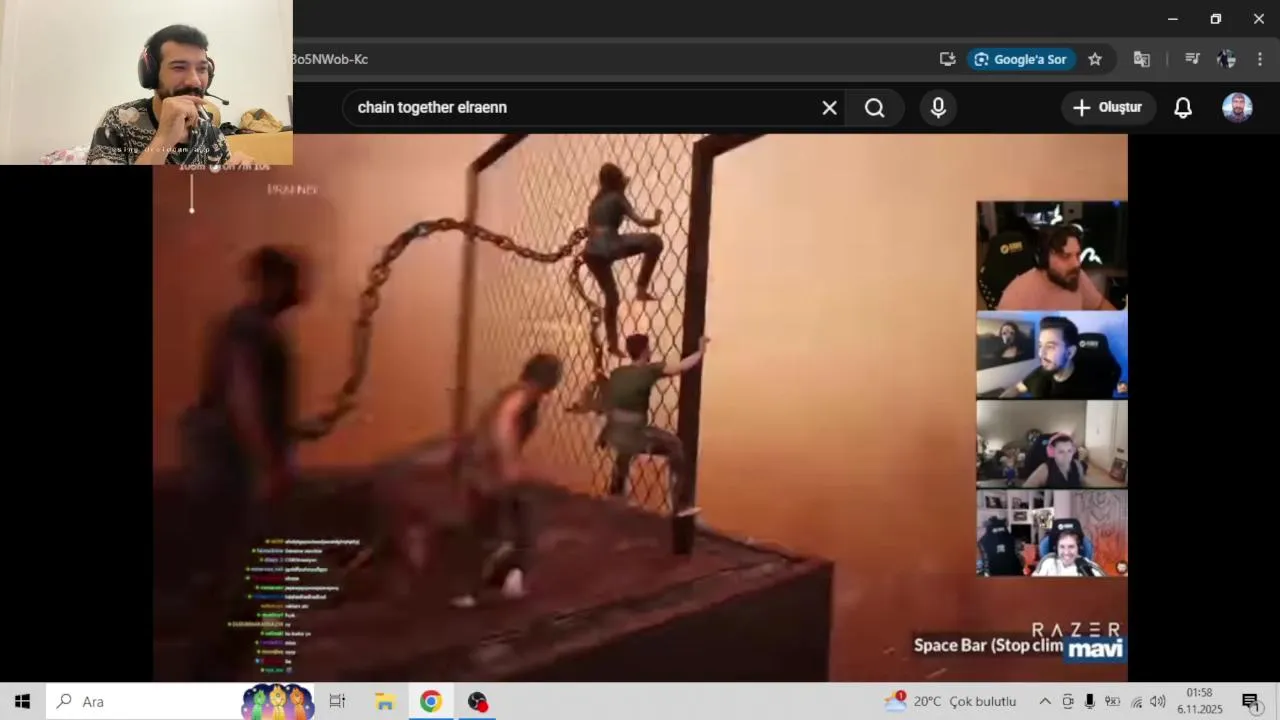Expand hidden system tray icons
Image resolution: width=1280 pixels, height=720 pixels.
pos(1045,701)
